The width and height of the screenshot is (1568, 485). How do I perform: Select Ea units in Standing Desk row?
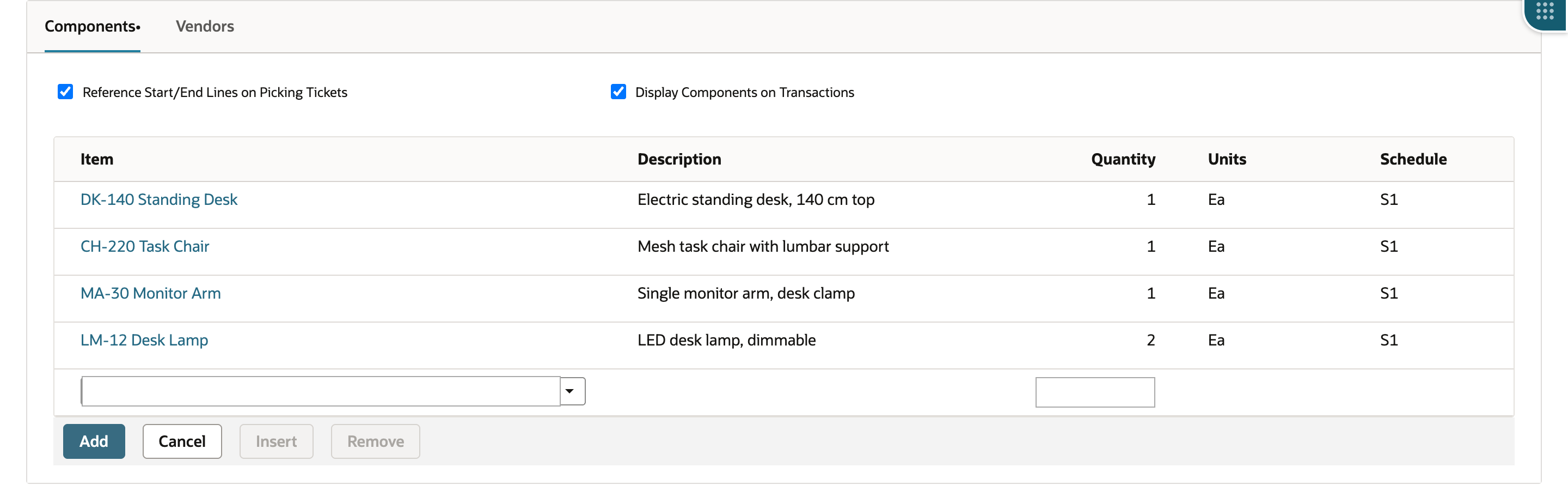[x=1216, y=200]
